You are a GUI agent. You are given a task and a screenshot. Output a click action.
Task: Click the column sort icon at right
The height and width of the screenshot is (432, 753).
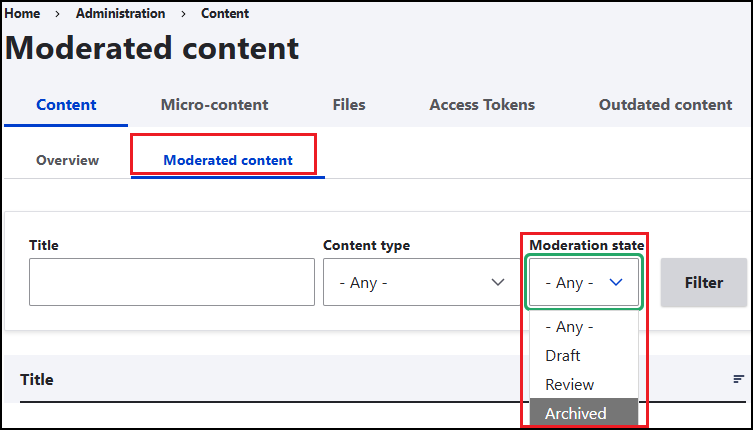[739, 379]
